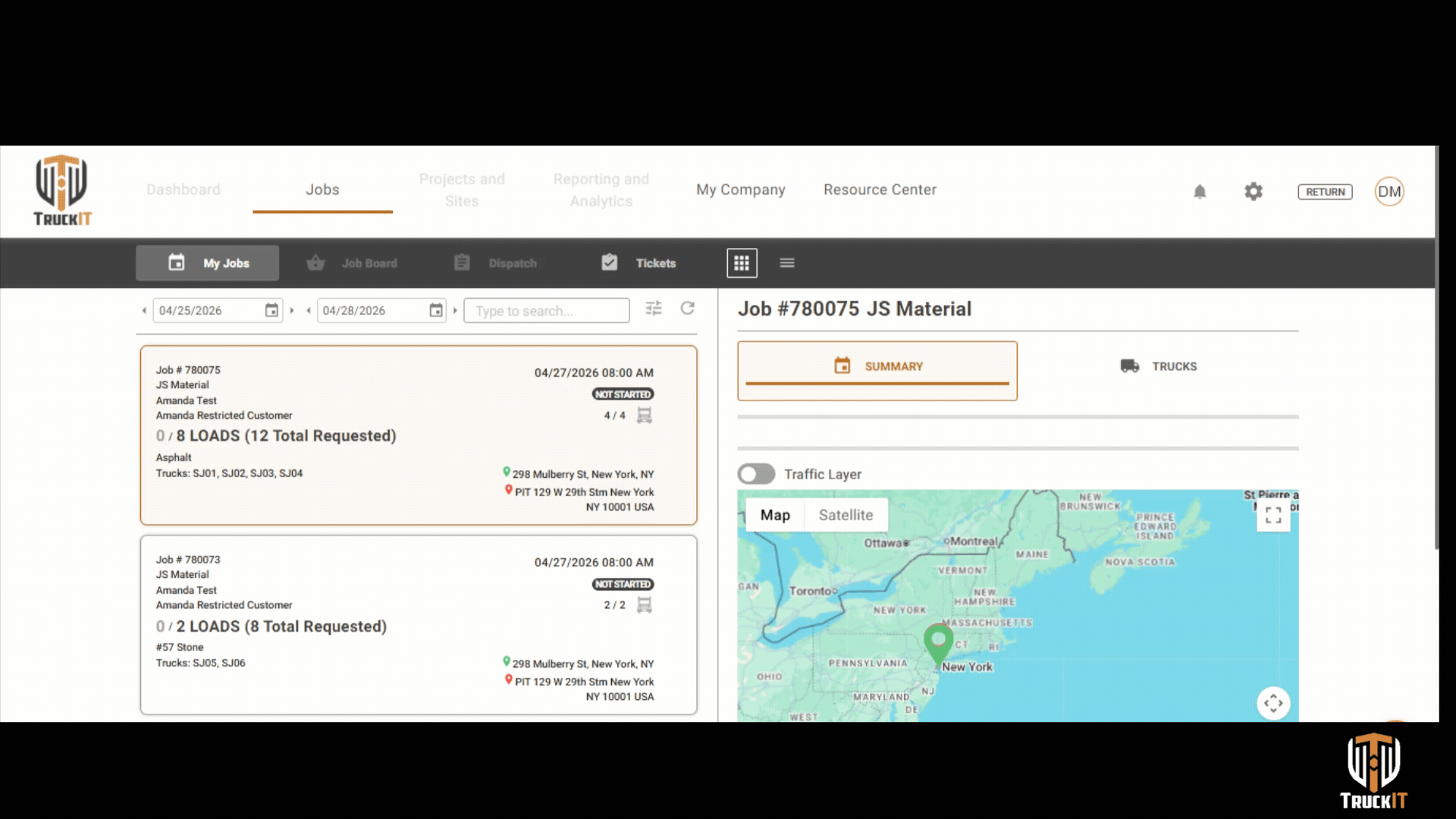1456x819 pixels.
Task: Click the job search field
Action: click(546, 311)
